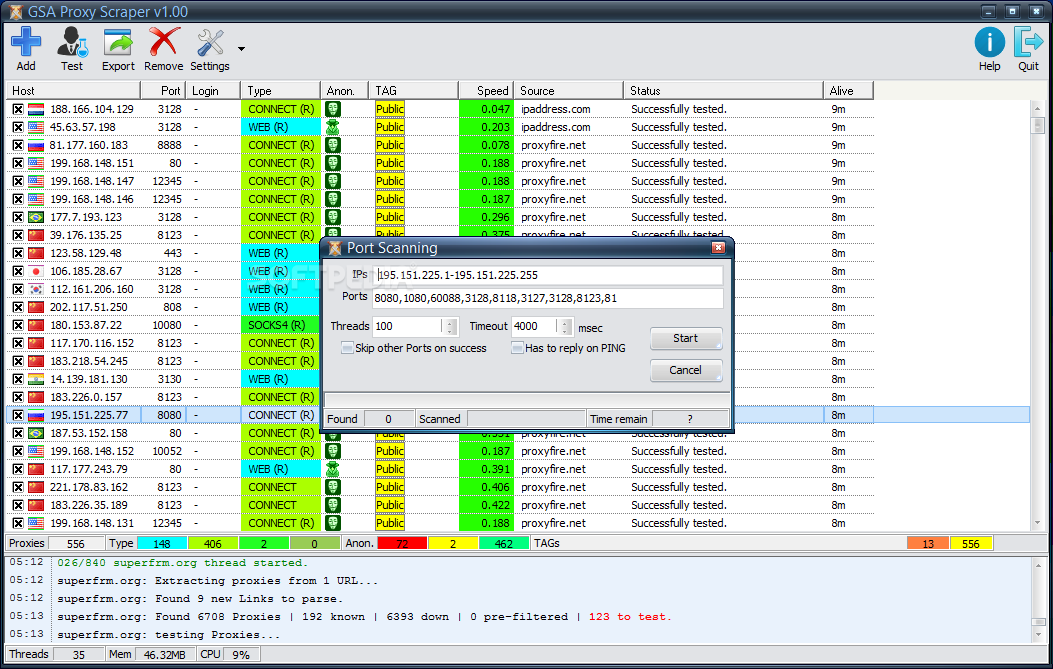Adjust the Timeout spinner arrows
This screenshot has height=669, width=1053.
pyautogui.click(x=565, y=326)
